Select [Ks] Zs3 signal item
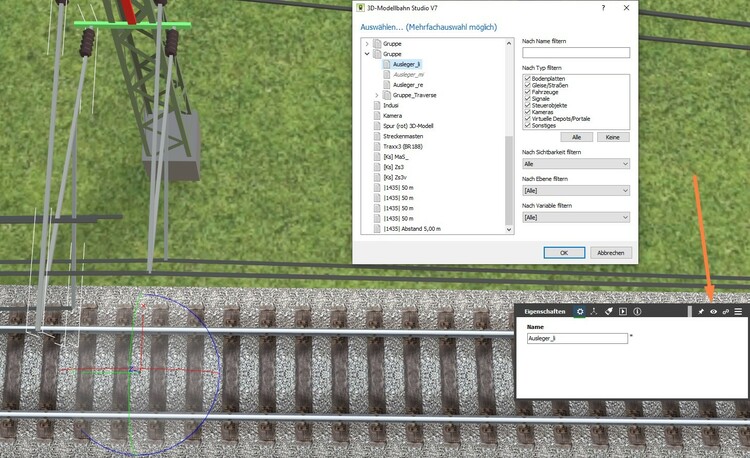This screenshot has width=750, height=458. [393, 167]
